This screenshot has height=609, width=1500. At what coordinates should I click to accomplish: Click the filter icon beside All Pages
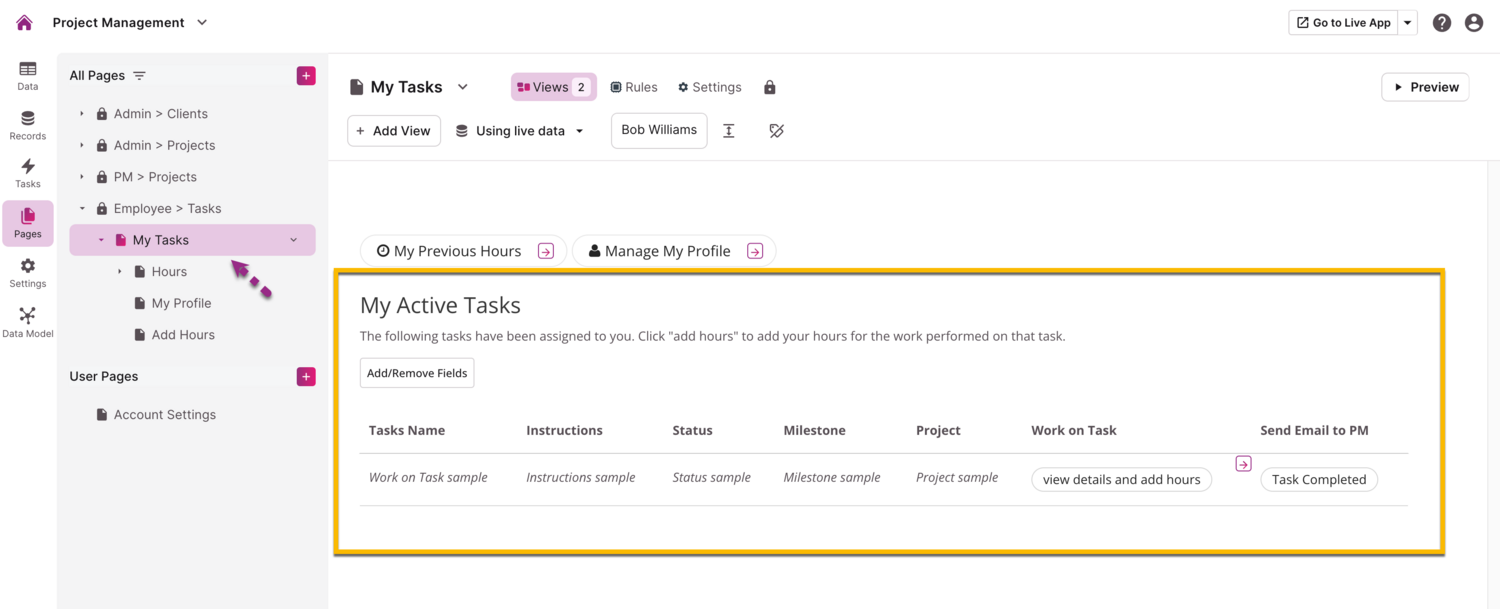140,76
